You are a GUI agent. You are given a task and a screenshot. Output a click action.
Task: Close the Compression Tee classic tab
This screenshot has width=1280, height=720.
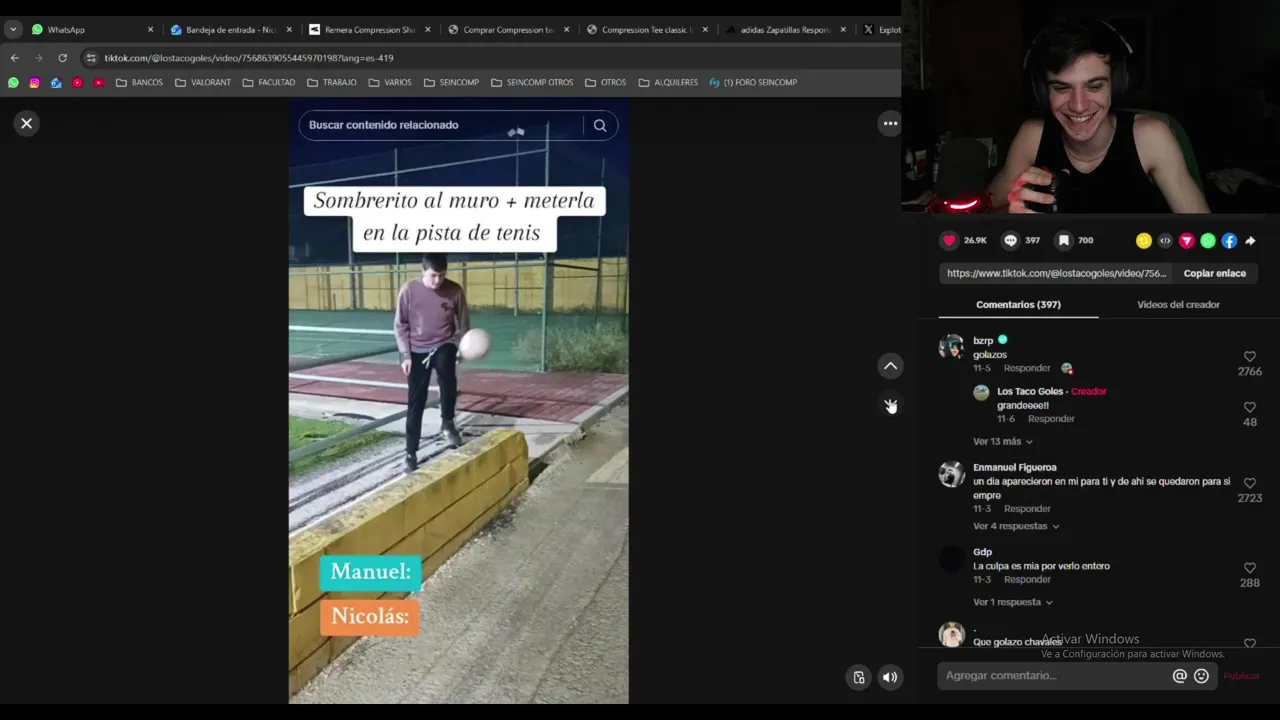[705, 30]
